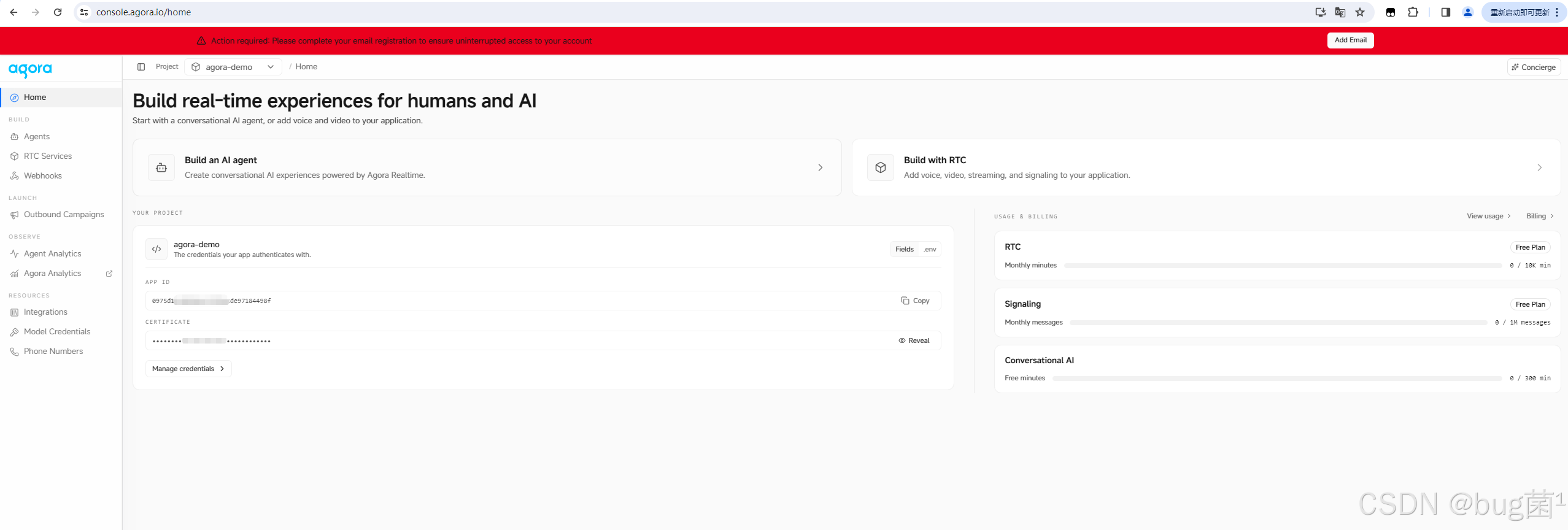Click the masked Certificate field
1568x530 pixels.
pos(543,340)
